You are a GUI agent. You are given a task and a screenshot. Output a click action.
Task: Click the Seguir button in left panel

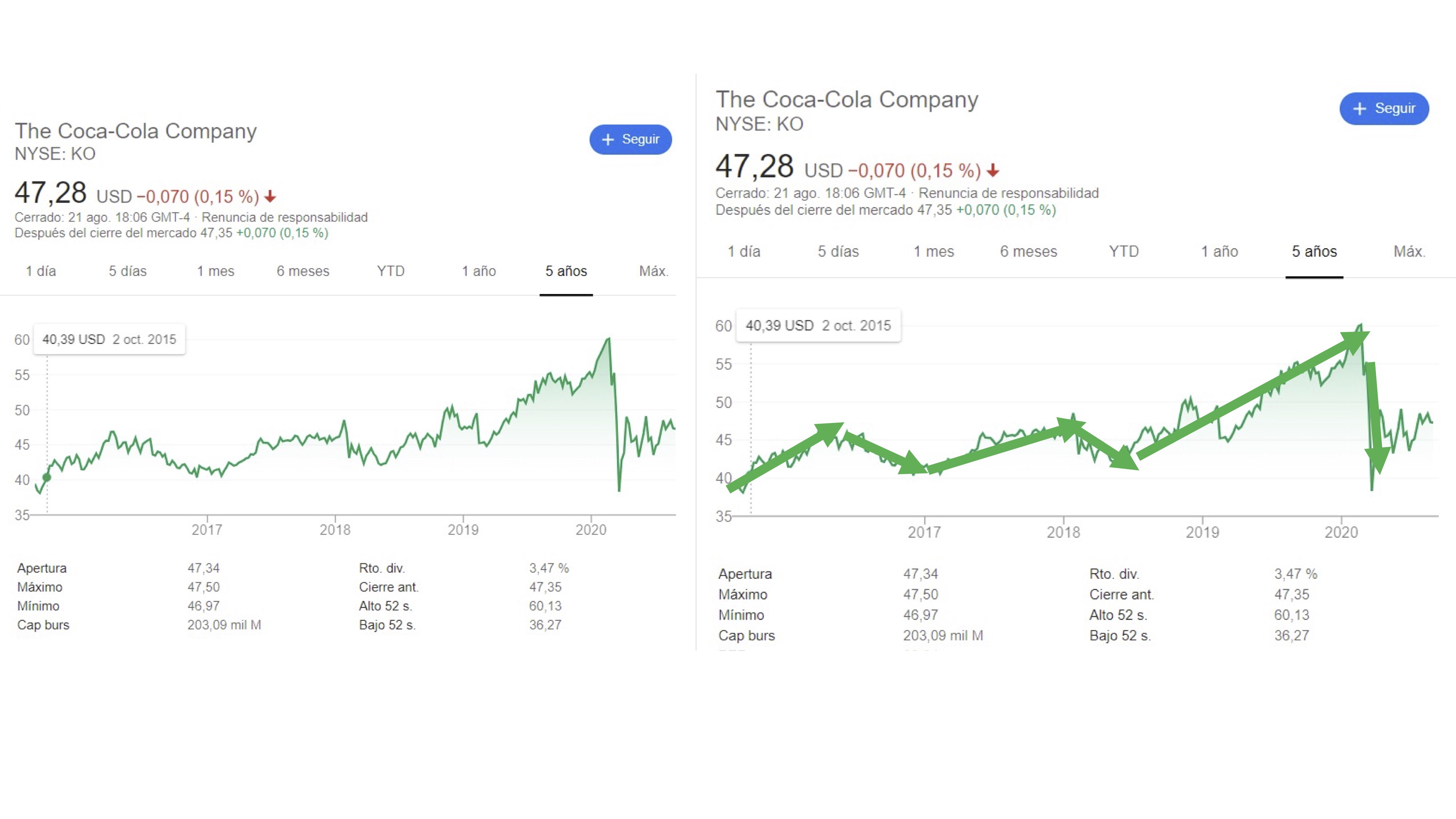630,140
